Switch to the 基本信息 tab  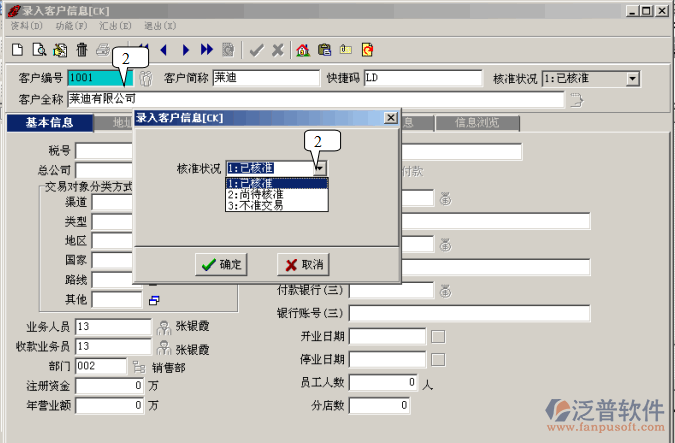[48, 123]
